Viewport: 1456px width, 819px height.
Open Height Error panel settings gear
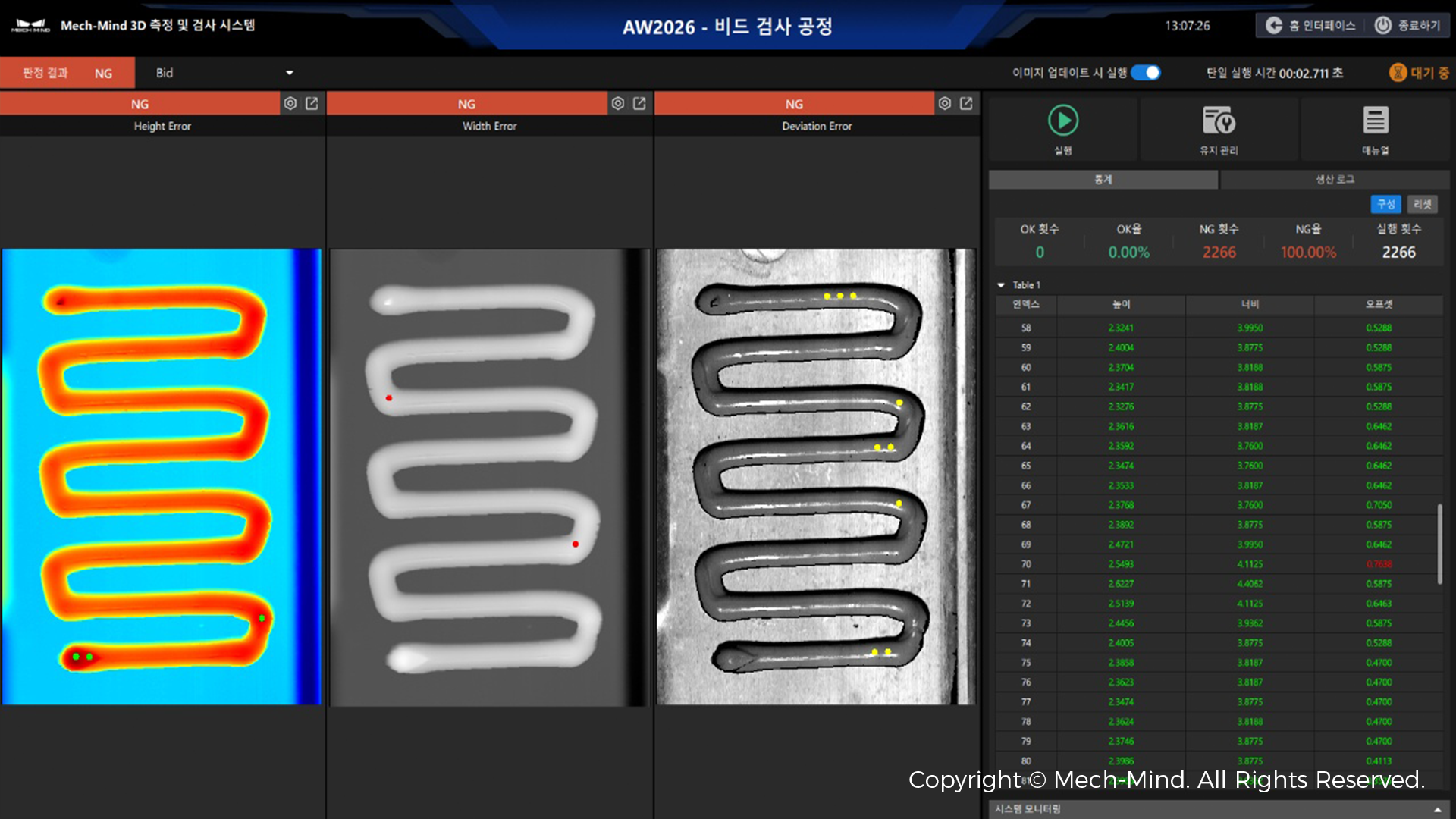pyautogui.click(x=290, y=103)
